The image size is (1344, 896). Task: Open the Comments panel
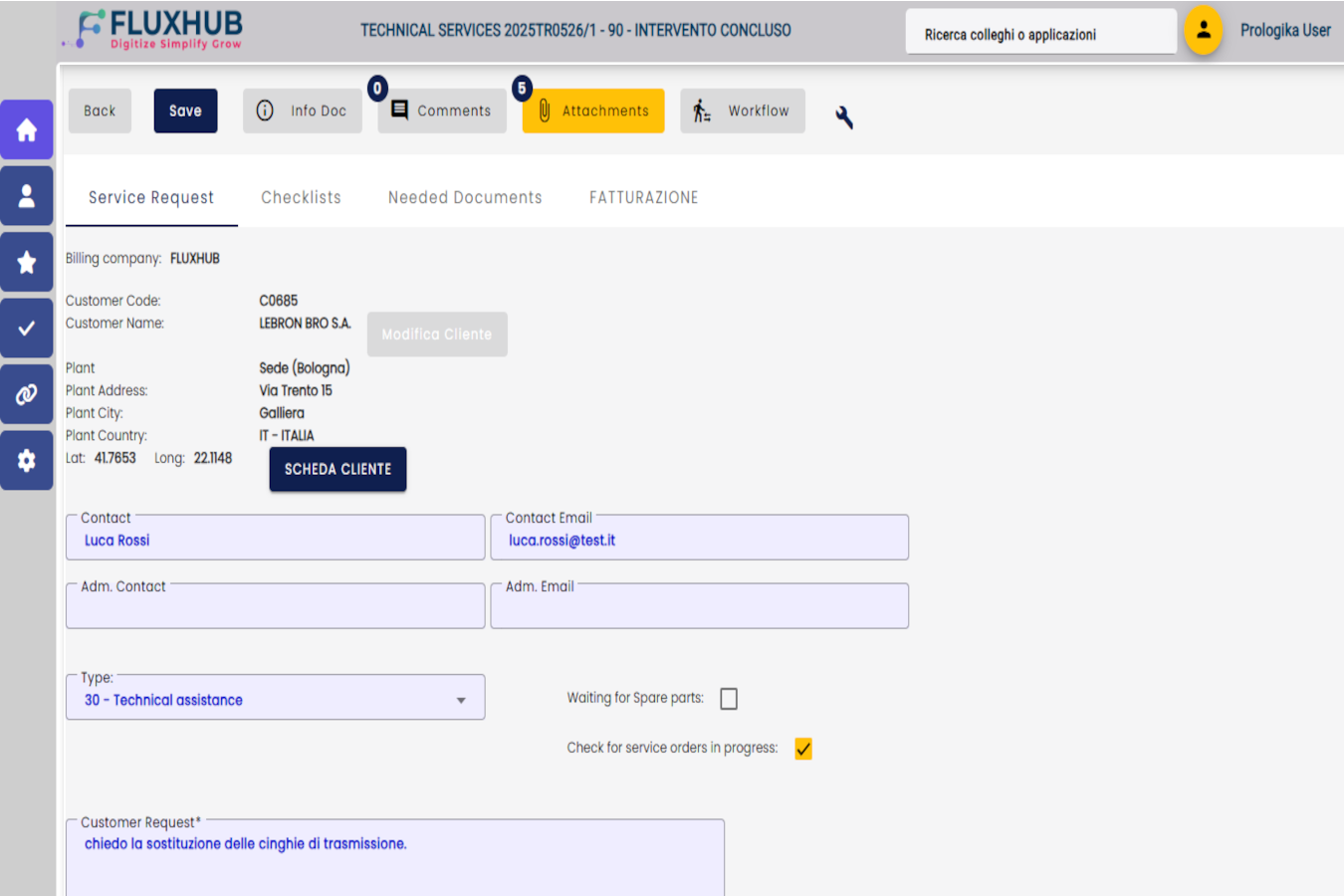pyautogui.click(x=441, y=111)
